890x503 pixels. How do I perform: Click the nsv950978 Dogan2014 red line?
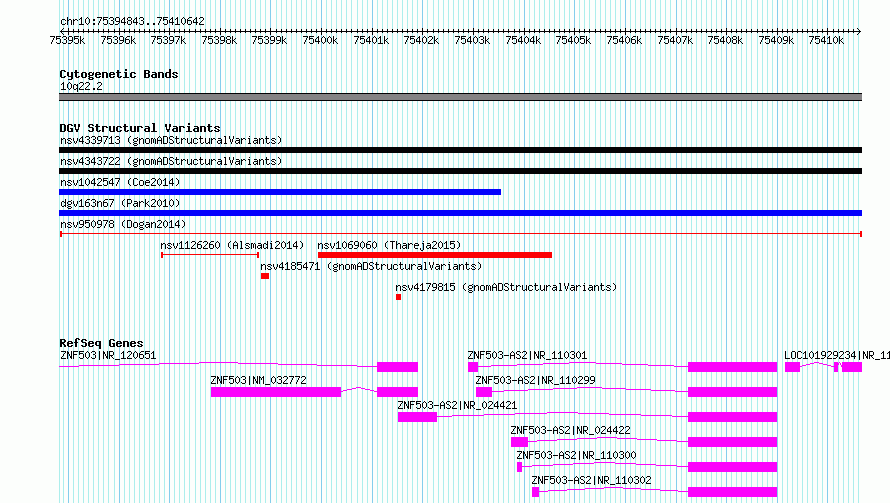(460, 234)
